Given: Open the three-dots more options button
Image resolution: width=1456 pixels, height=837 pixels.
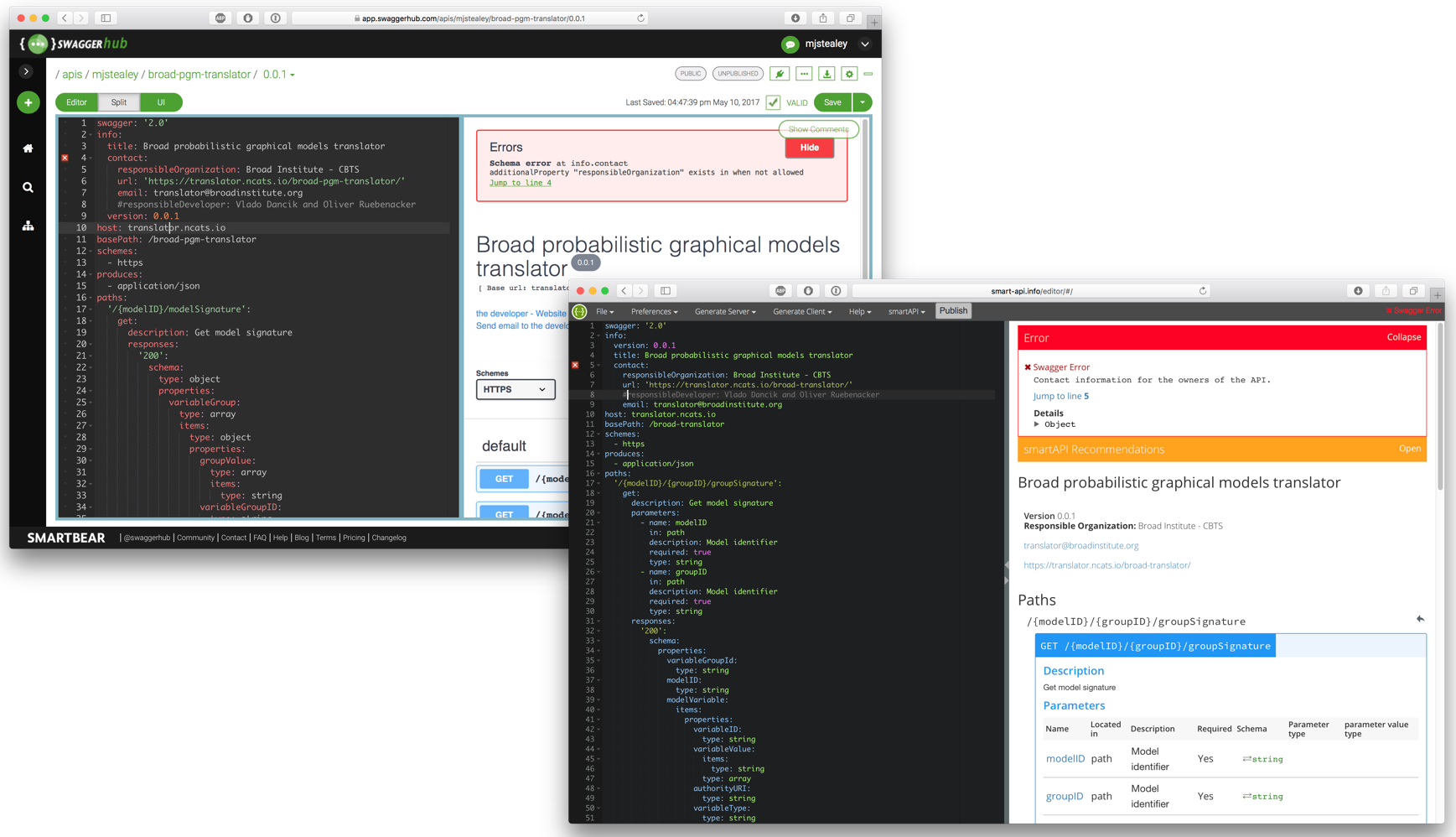Looking at the screenshot, I should click(x=804, y=74).
